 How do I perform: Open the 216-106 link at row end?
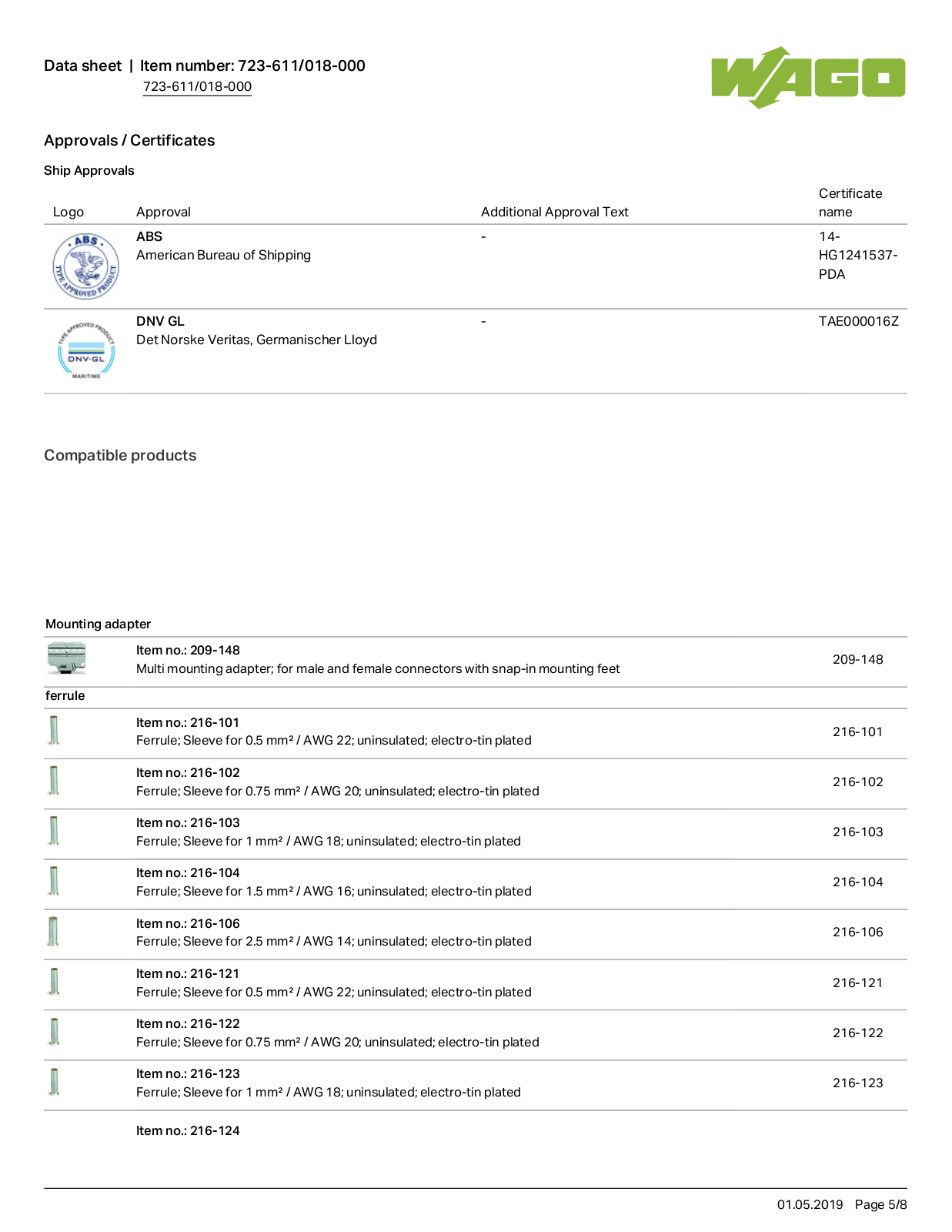(857, 932)
